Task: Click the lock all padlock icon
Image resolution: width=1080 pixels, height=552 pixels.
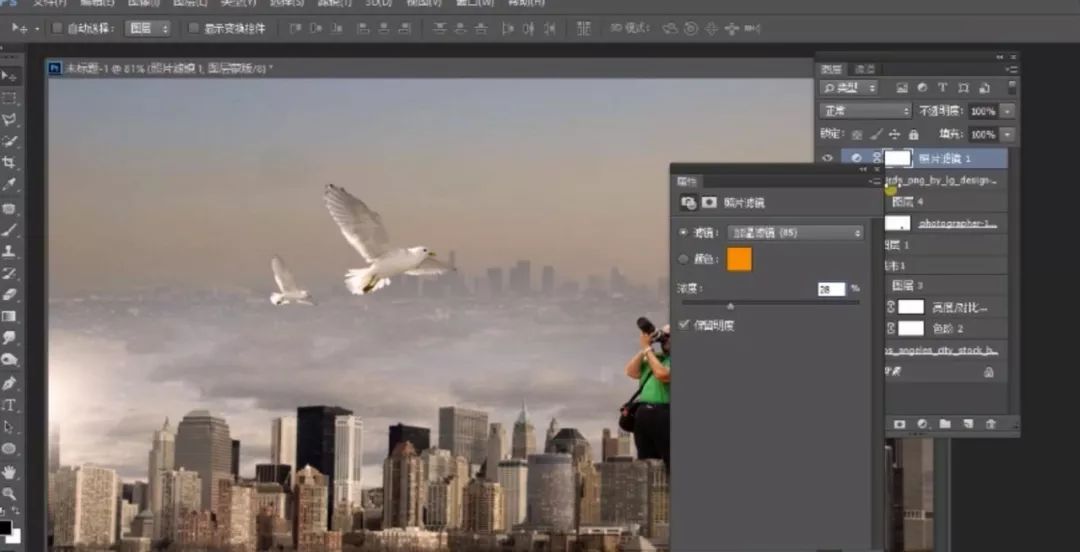Action: (x=913, y=134)
